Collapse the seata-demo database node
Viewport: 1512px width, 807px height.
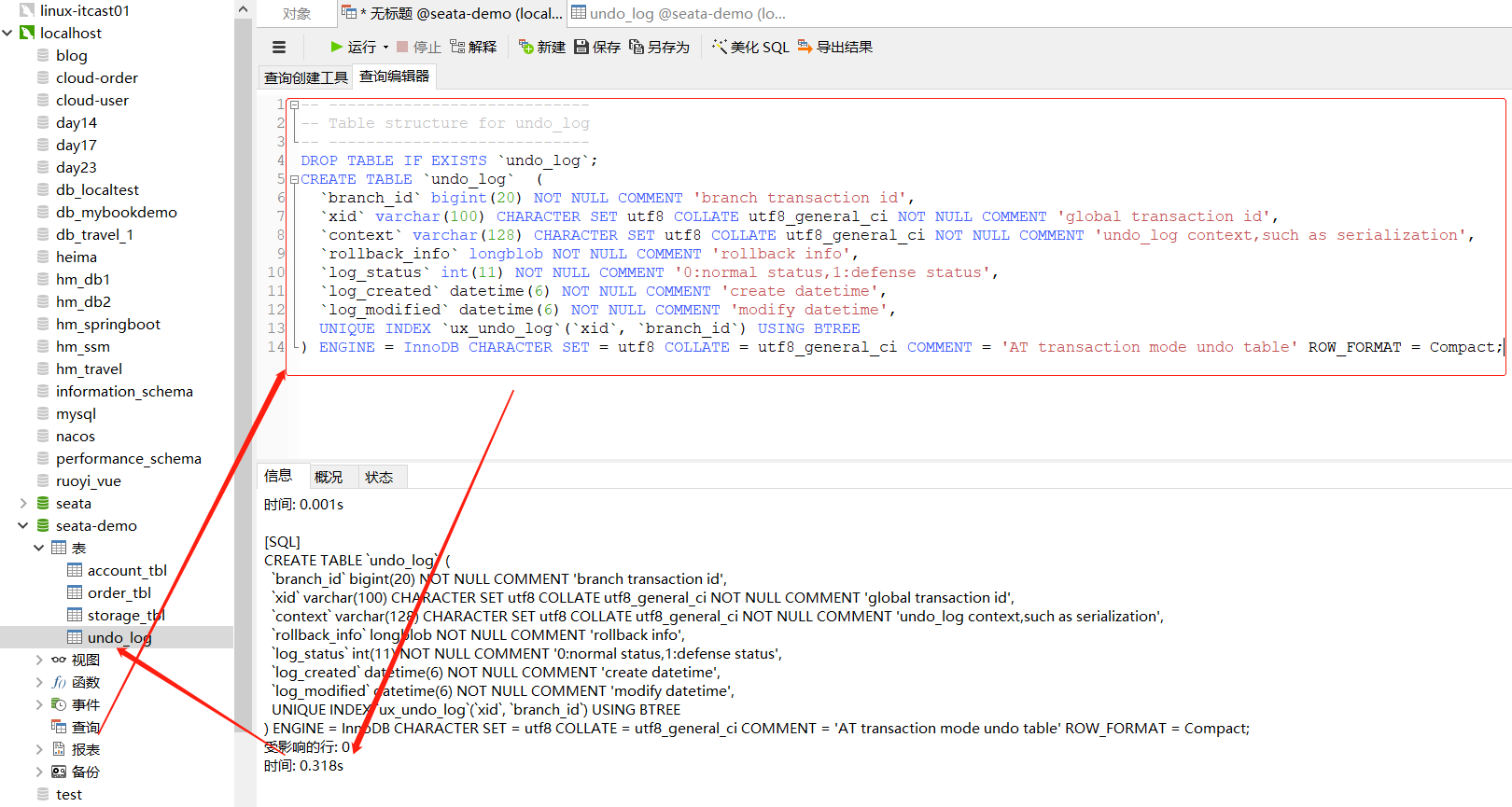(x=23, y=525)
